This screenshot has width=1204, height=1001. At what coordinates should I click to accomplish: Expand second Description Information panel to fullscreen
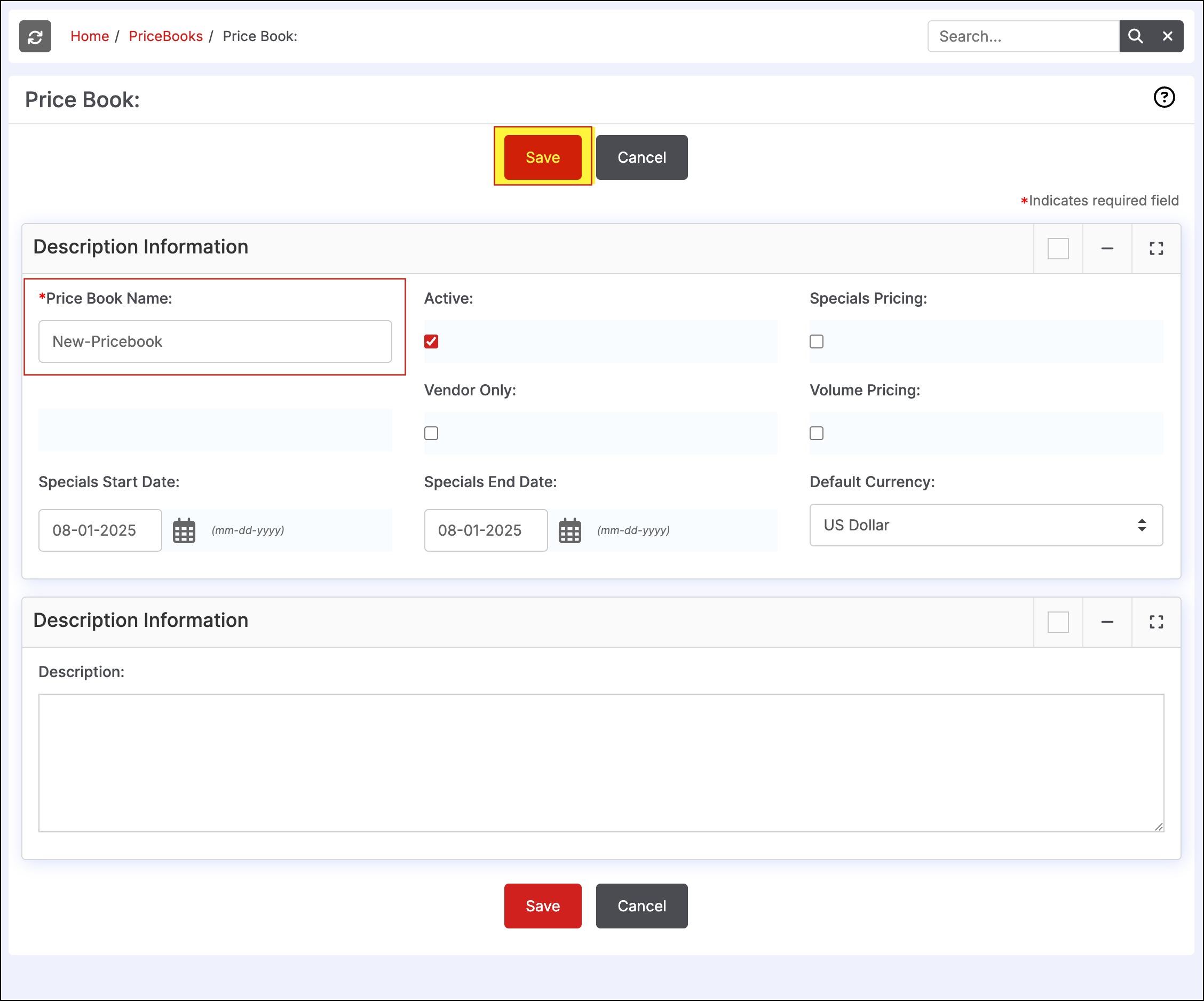pyautogui.click(x=1156, y=622)
